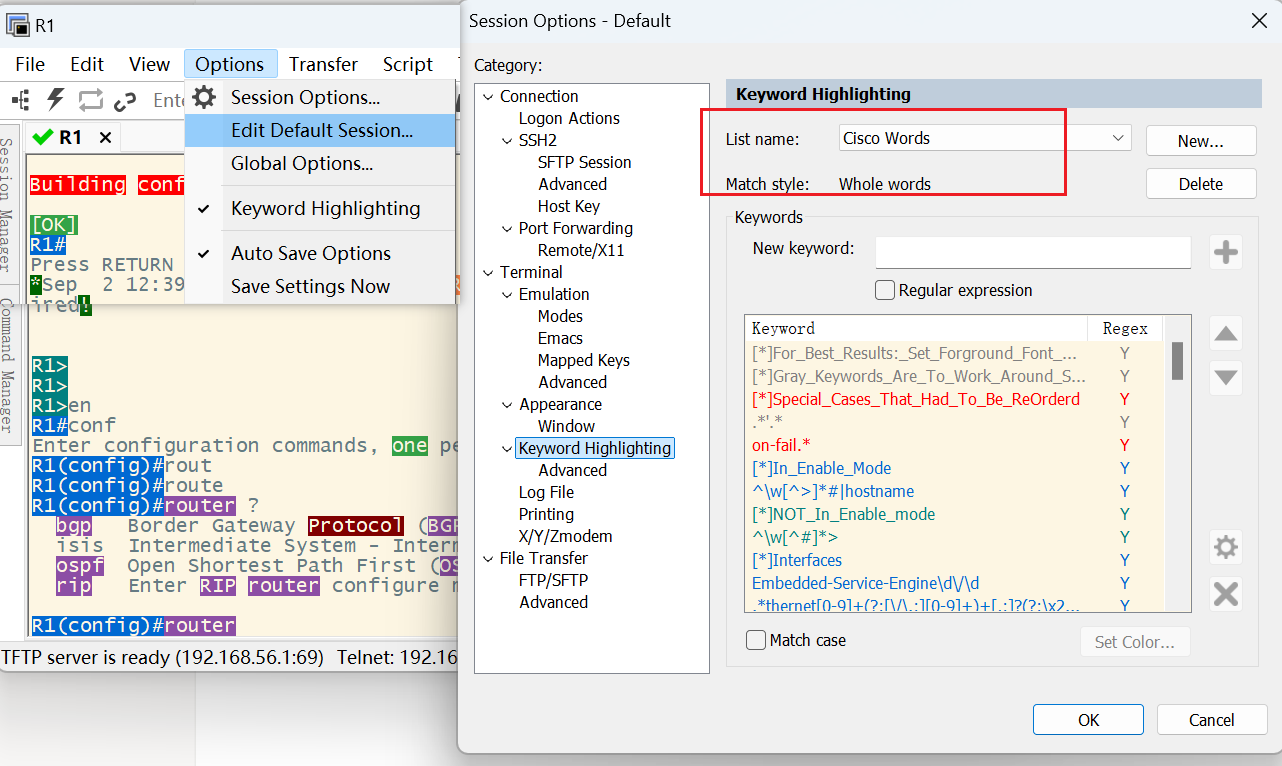Open the Script menu
Image resolution: width=1282 pixels, height=766 pixels.
(408, 64)
